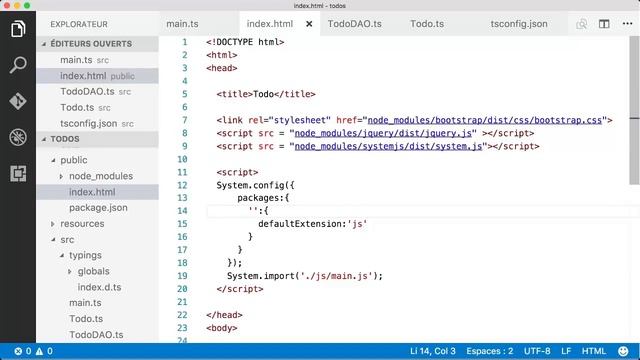Viewport: 640px width, 360px height.
Task: Change the UTF-8 encoding setting
Action: click(537, 351)
